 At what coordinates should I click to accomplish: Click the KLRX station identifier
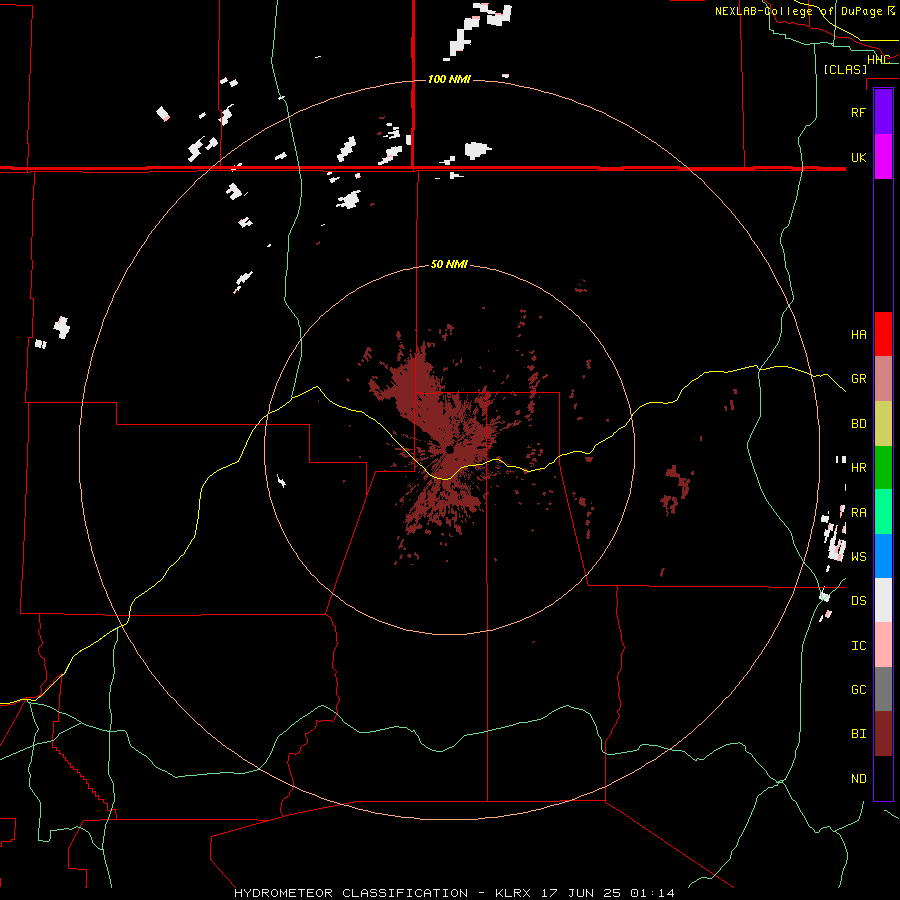513,893
